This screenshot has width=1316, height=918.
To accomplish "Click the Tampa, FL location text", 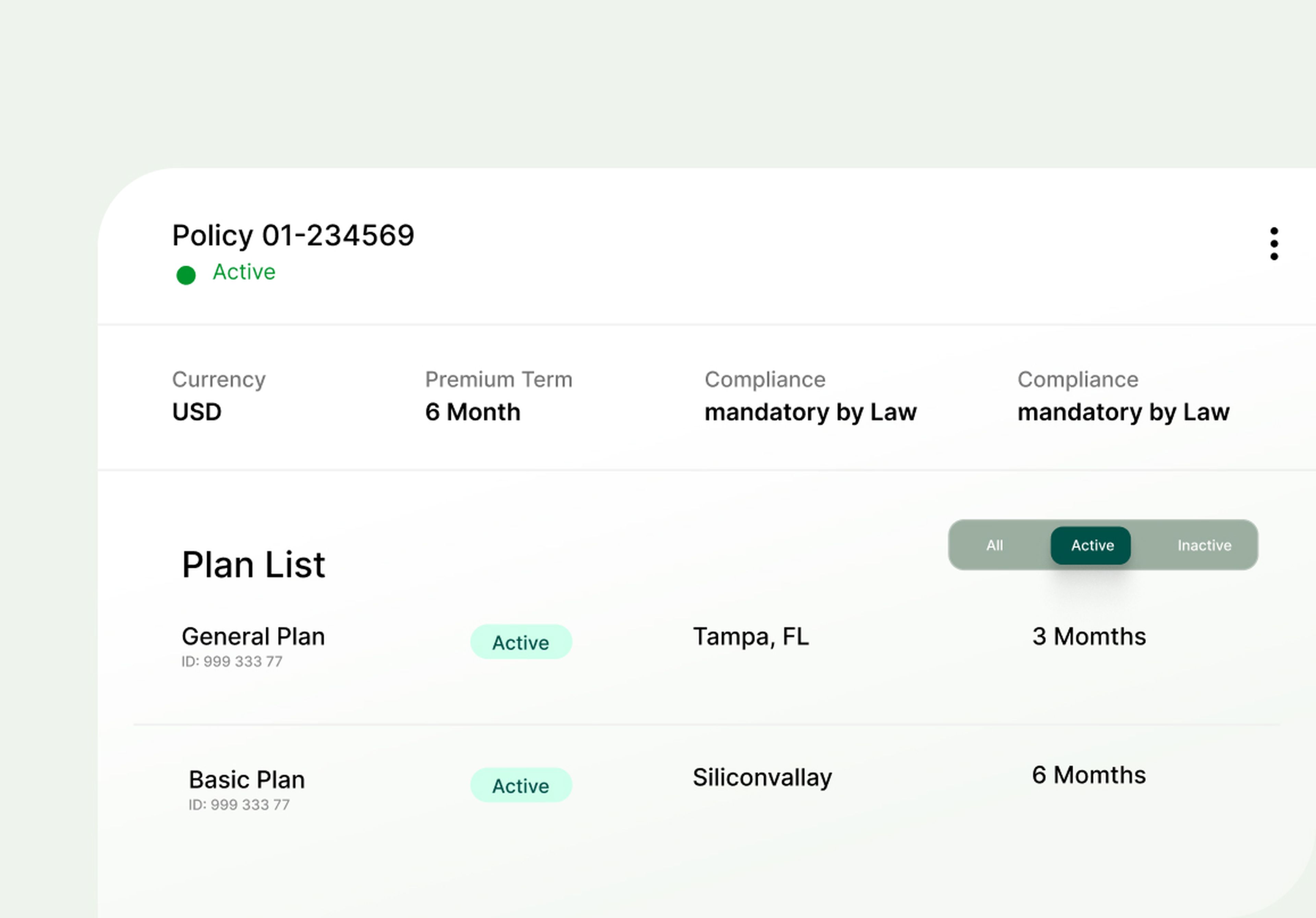I will [x=750, y=636].
